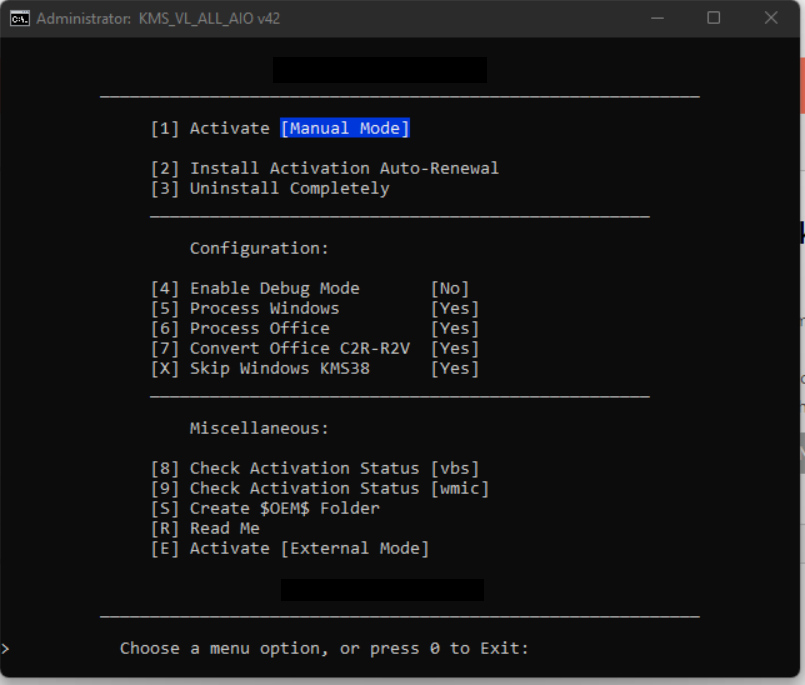Viewport: 805px width, 685px height.
Task: Click '[R] Read Me' line
Action: point(205,528)
